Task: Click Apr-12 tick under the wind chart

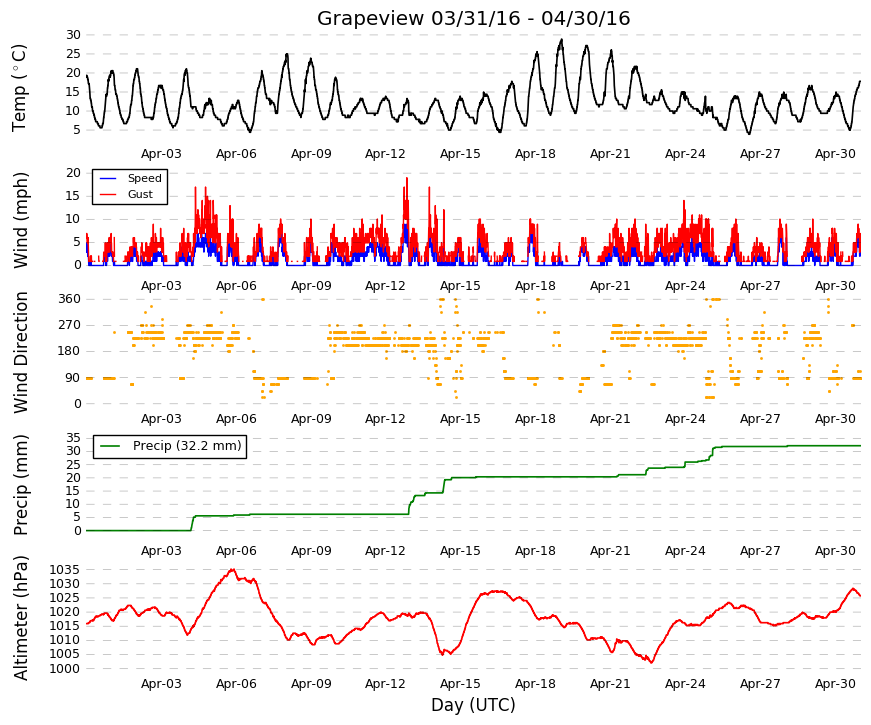Action: pos(385,286)
